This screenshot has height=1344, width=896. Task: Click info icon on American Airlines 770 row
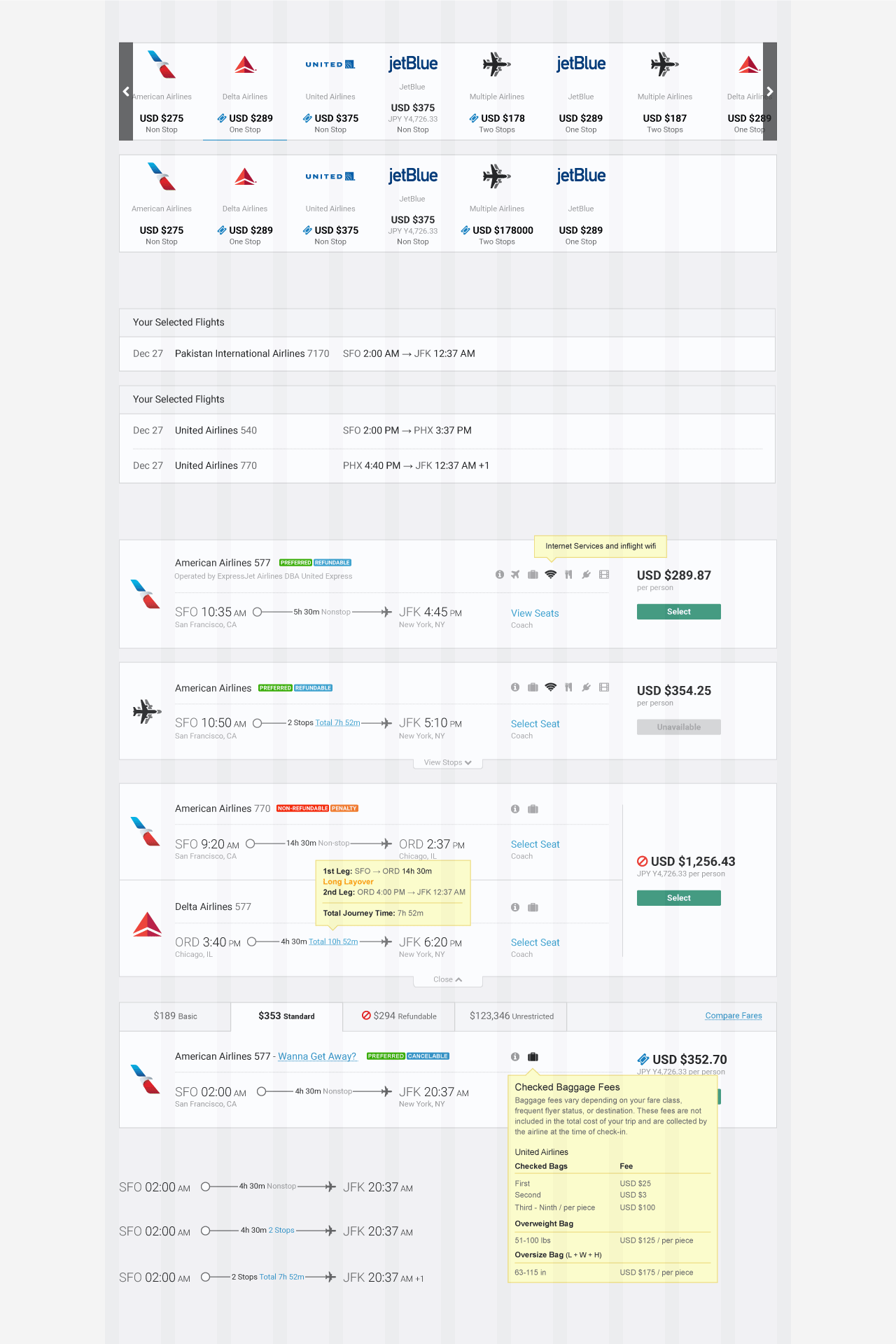pyautogui.click(x=515, y=809)
